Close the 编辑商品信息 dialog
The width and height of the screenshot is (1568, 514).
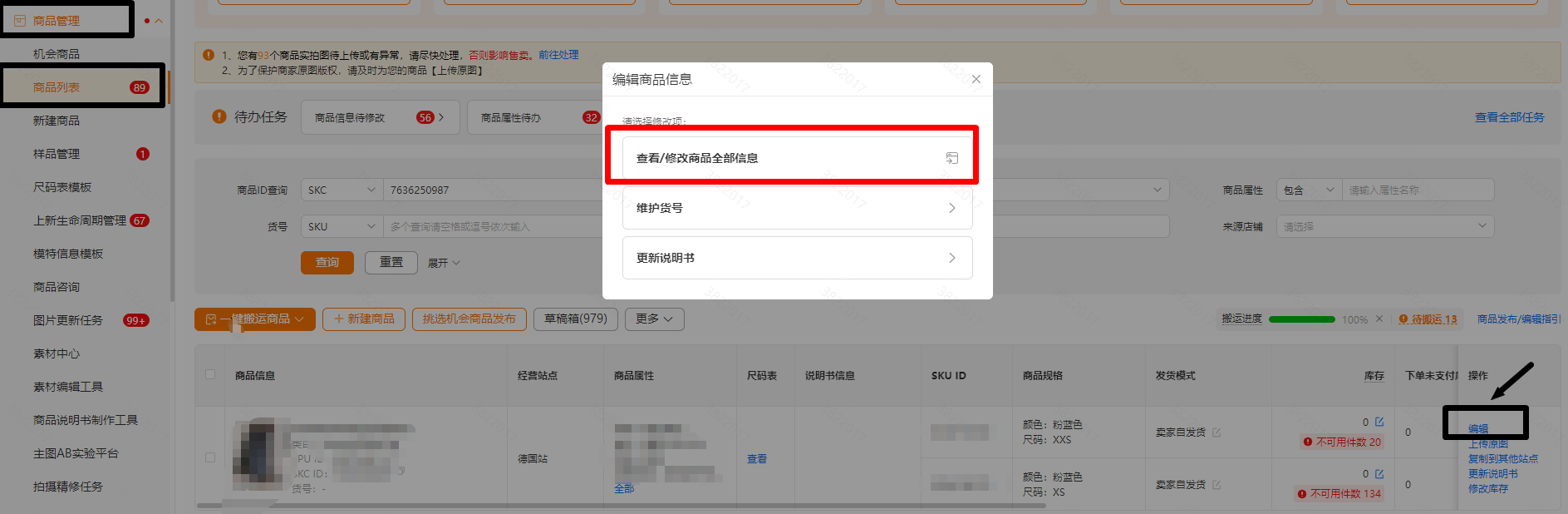tap(976, 79)
